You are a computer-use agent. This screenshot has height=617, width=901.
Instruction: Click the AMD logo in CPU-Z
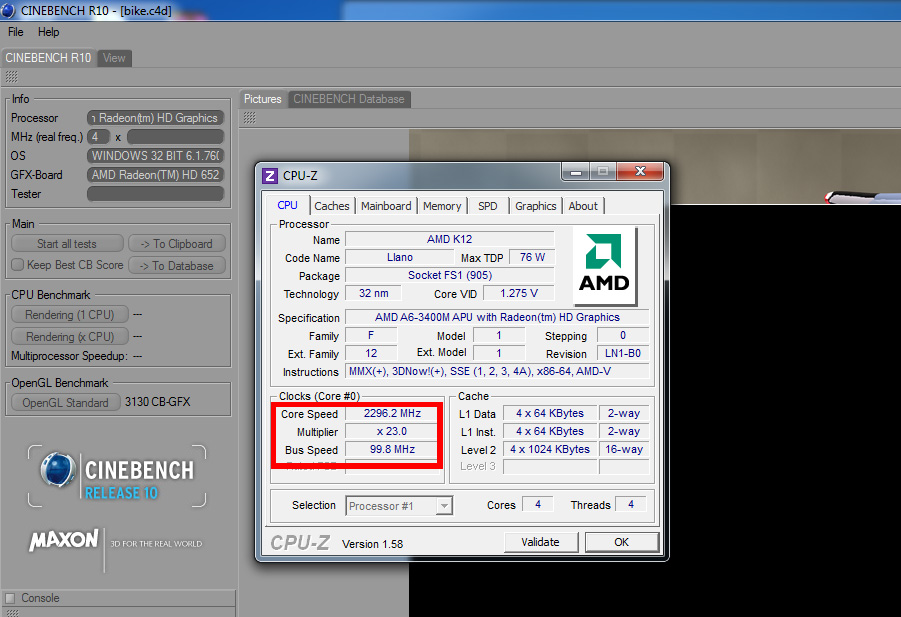point(604,265)
